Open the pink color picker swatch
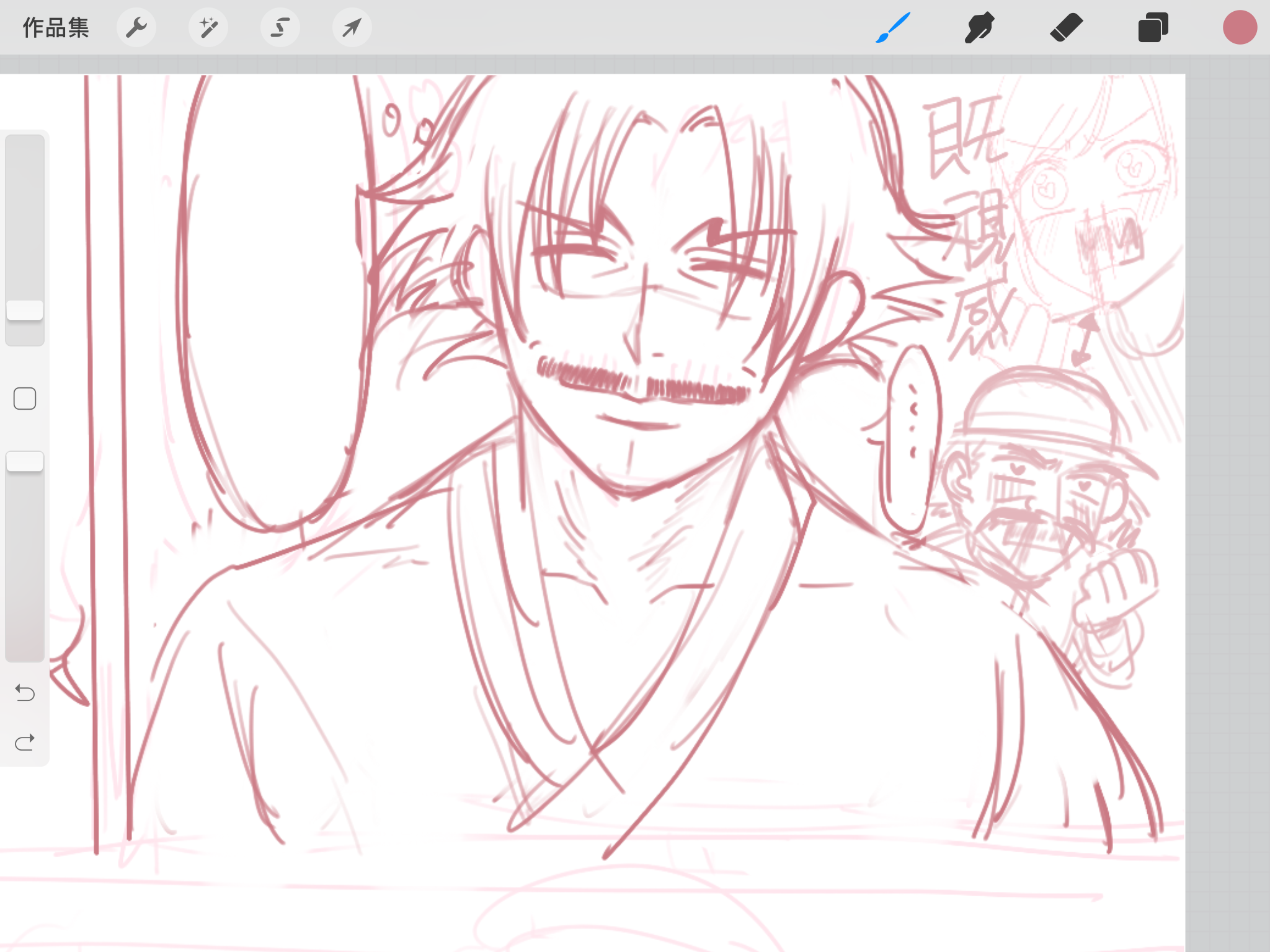Screen dimensions: 1270x952 pyautogui.click(x=1240, y=28)
